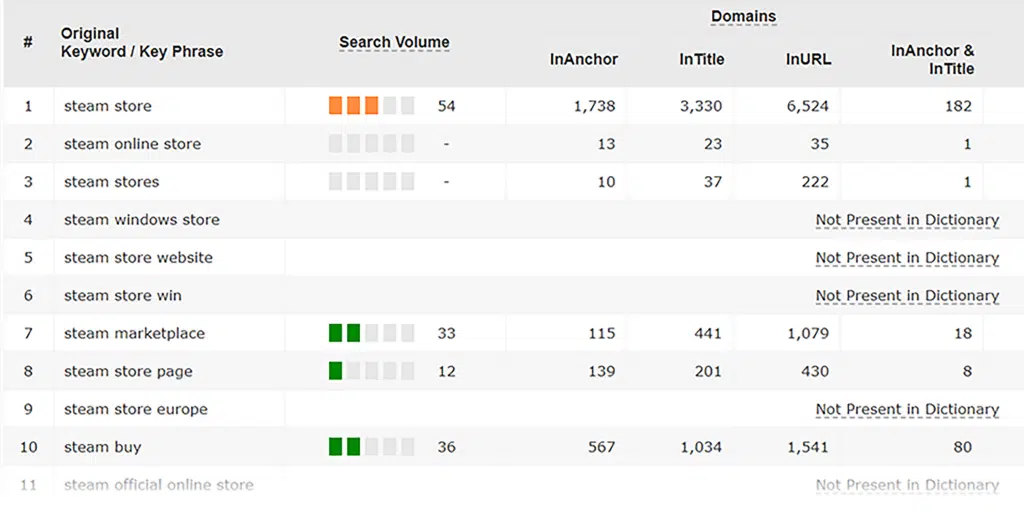
Task: Click the InAnchor & InTitle column header
Action: (932, 59)
